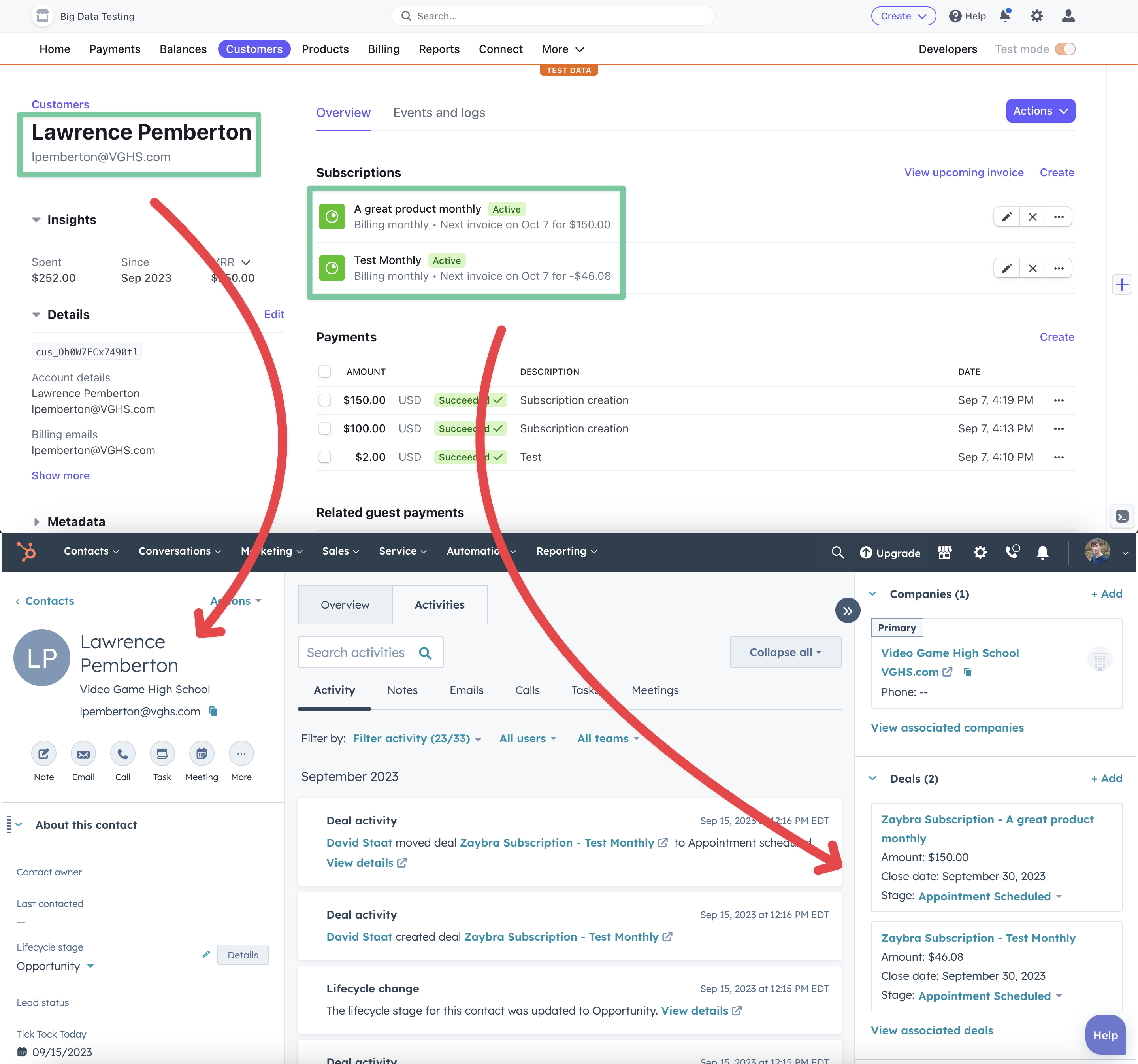Open Stripe user profile icon
1138x1064 pixels.
tap(1068, 16)
